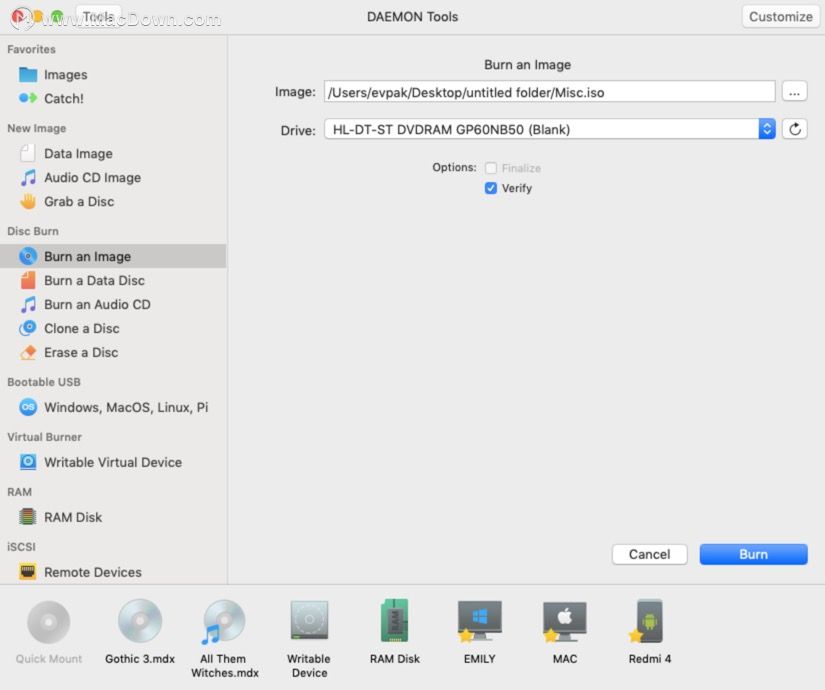Click the Customize button
Image resolution: width=825 pixels, height=690 pixels.
point(781,16)
